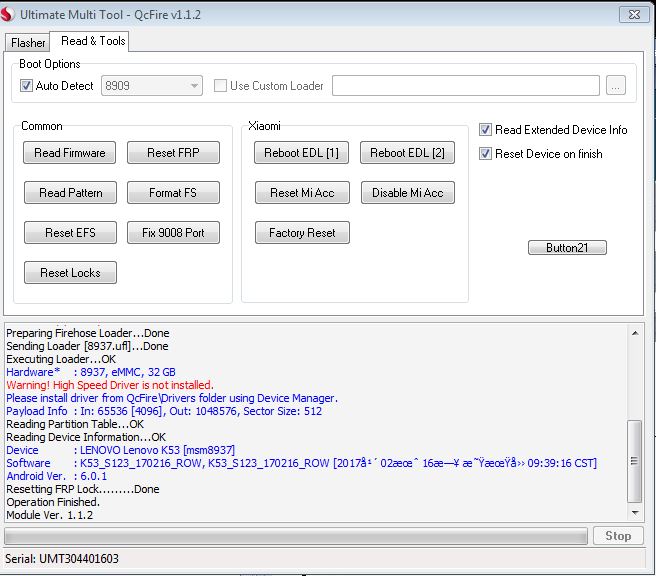Click the Read Firmware button
Image resolution: width=656 pixels, height=576 pixels.
(69, 153)
